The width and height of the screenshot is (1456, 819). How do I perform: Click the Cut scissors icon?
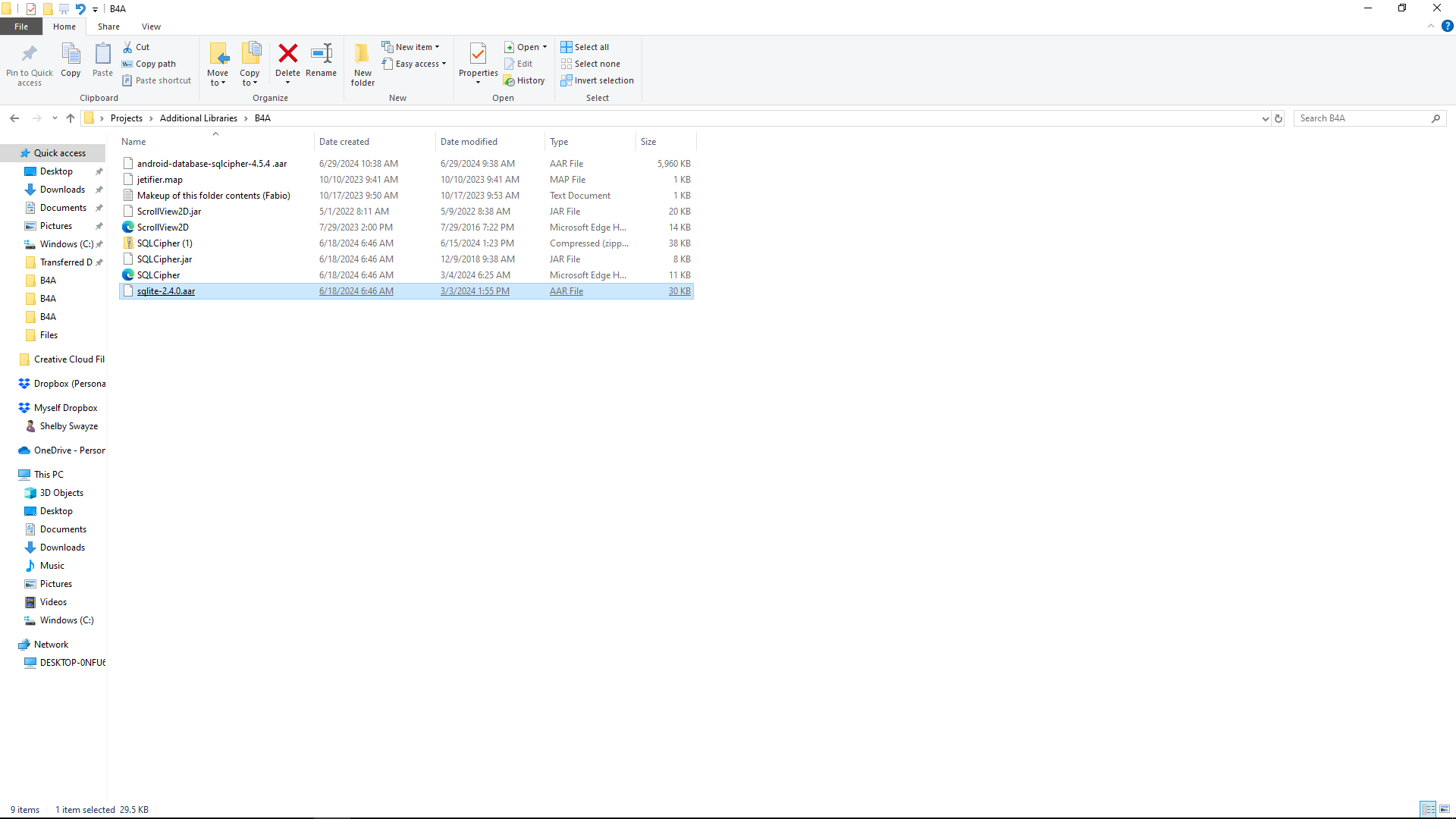click(x=128, y=47)
